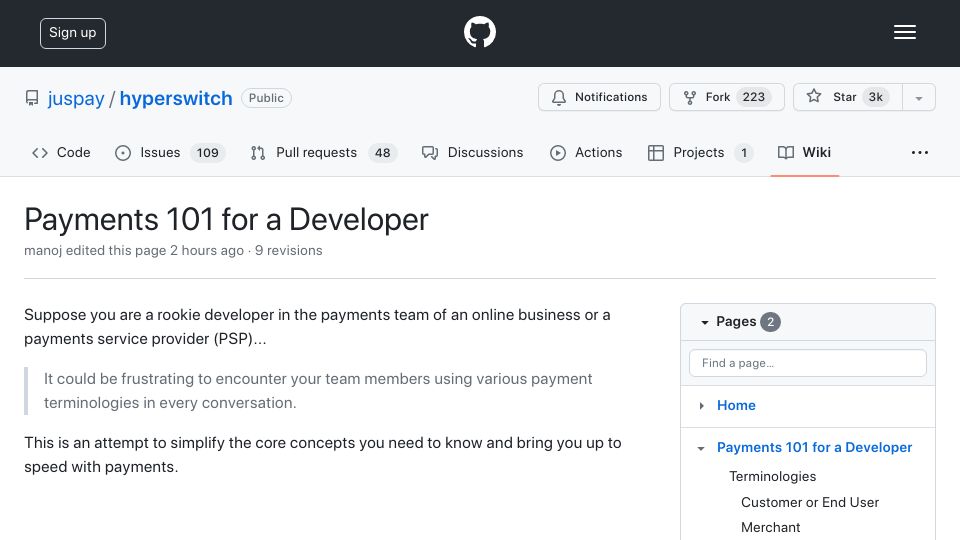960x540 pixels.
Task: Click the 109 issues counter
Action: [x=208, y=152]
